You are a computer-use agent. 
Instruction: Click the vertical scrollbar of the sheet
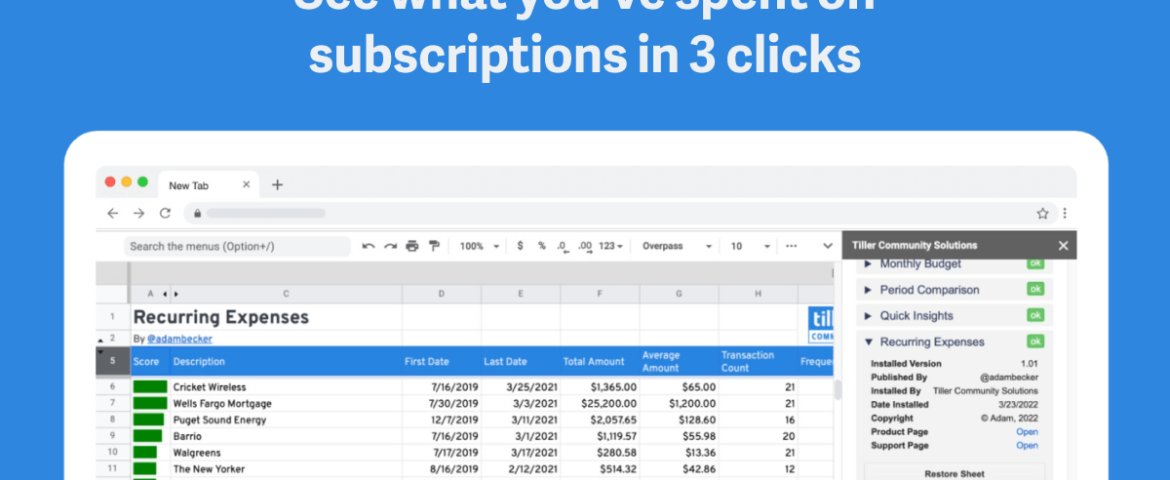click(x=837, y=390)
